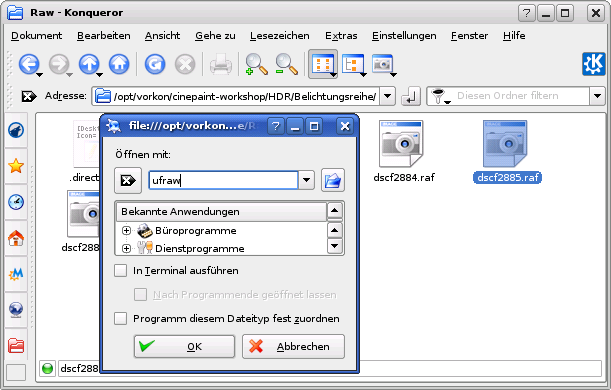Open the Home Folder sidebar tab
Image resolution: width=611 pixels, height=390 pixels.
click(16, 238)
